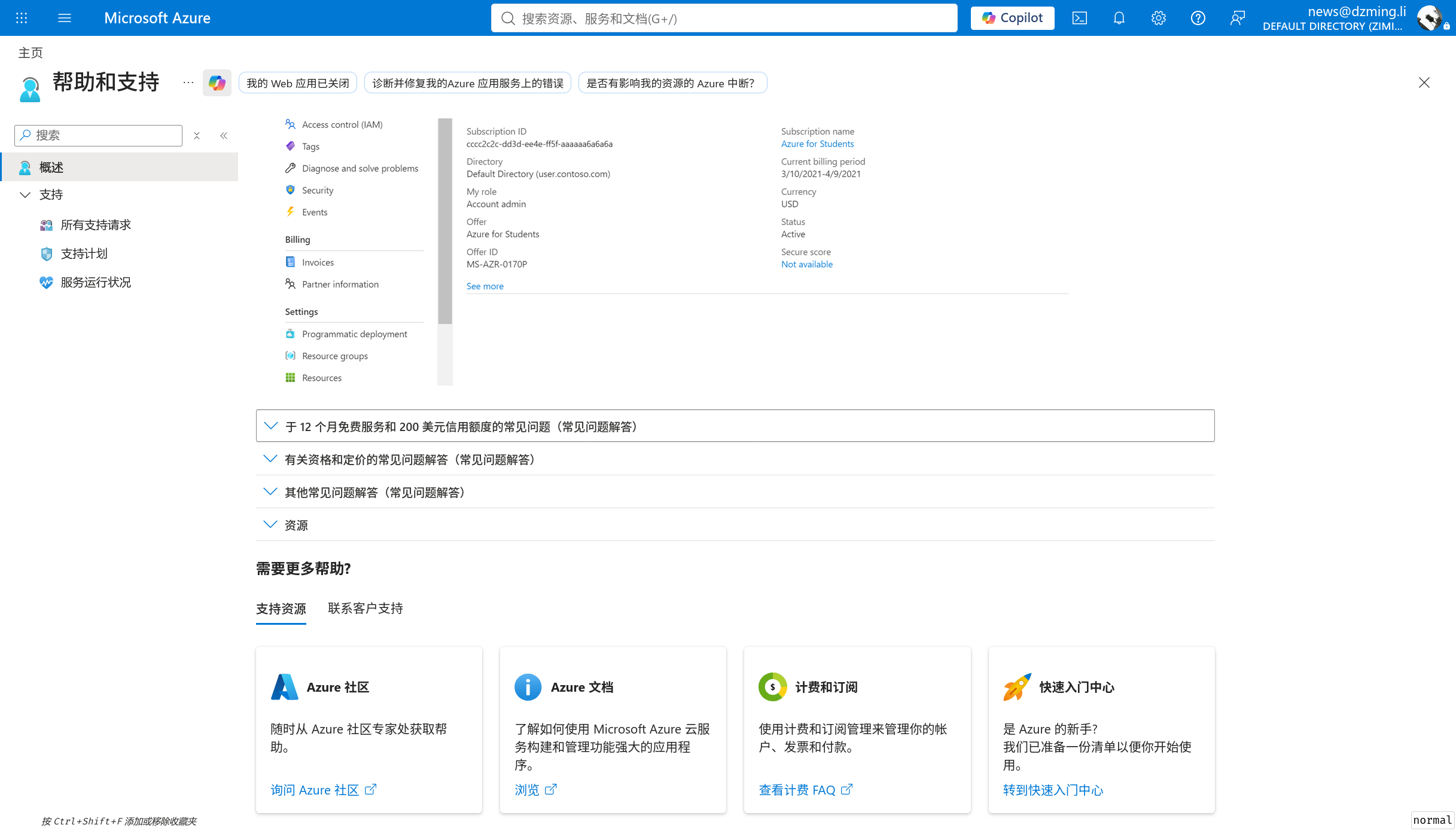Open Cloud Shell from the top bar
This screenshot has width=1456, height=831.
[x=1080, y=18]
